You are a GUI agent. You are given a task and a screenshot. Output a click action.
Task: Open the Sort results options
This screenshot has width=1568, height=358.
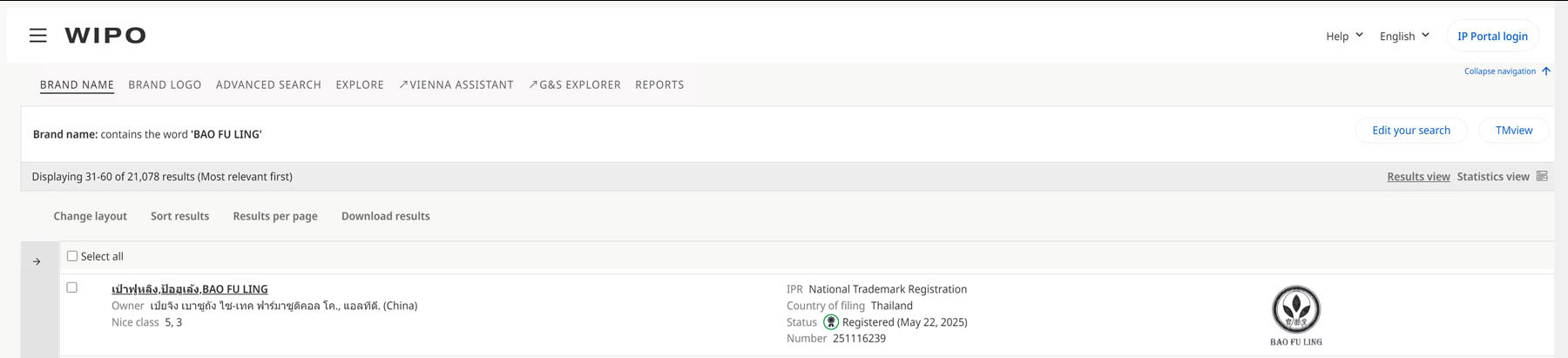pos(179,216)
